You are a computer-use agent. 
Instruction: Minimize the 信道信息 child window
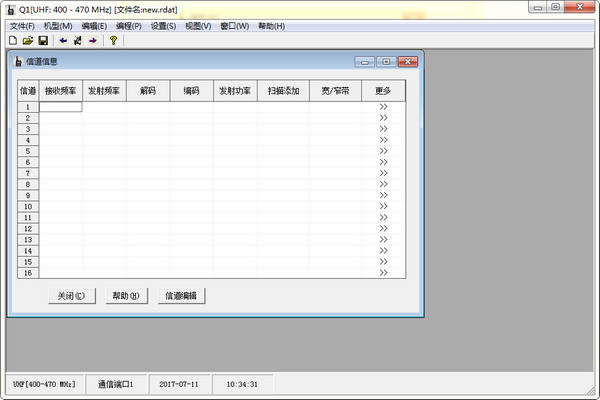pyautogui.click(x=365, y=62)
